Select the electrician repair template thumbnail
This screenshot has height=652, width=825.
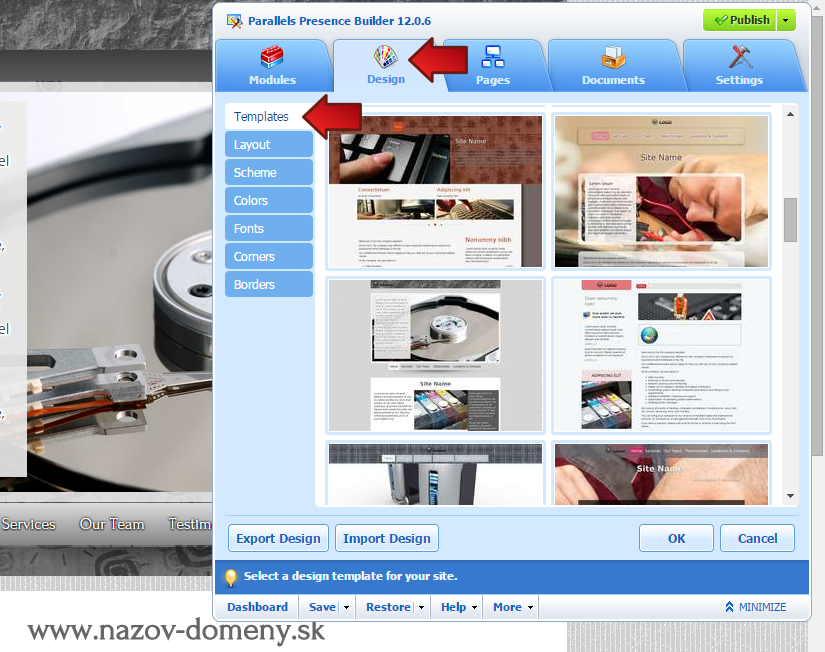pyautogui.click(x=661, y=192)
